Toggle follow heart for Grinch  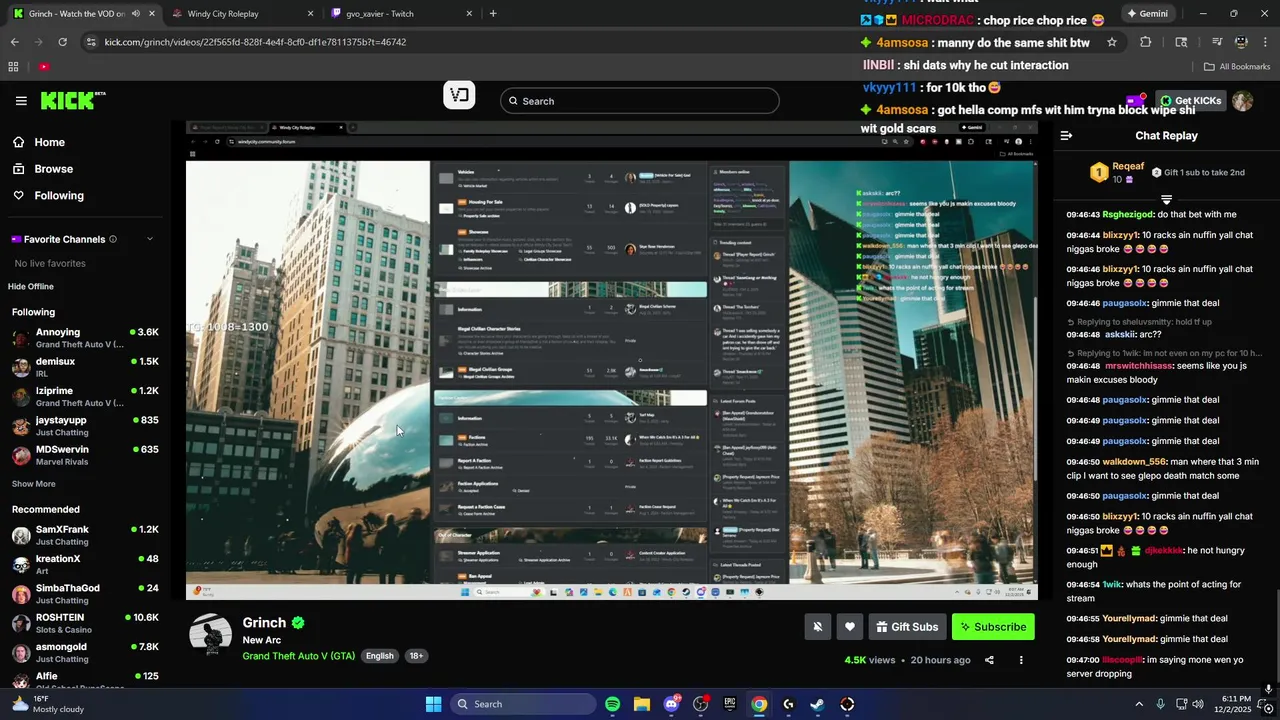point(849,627)
